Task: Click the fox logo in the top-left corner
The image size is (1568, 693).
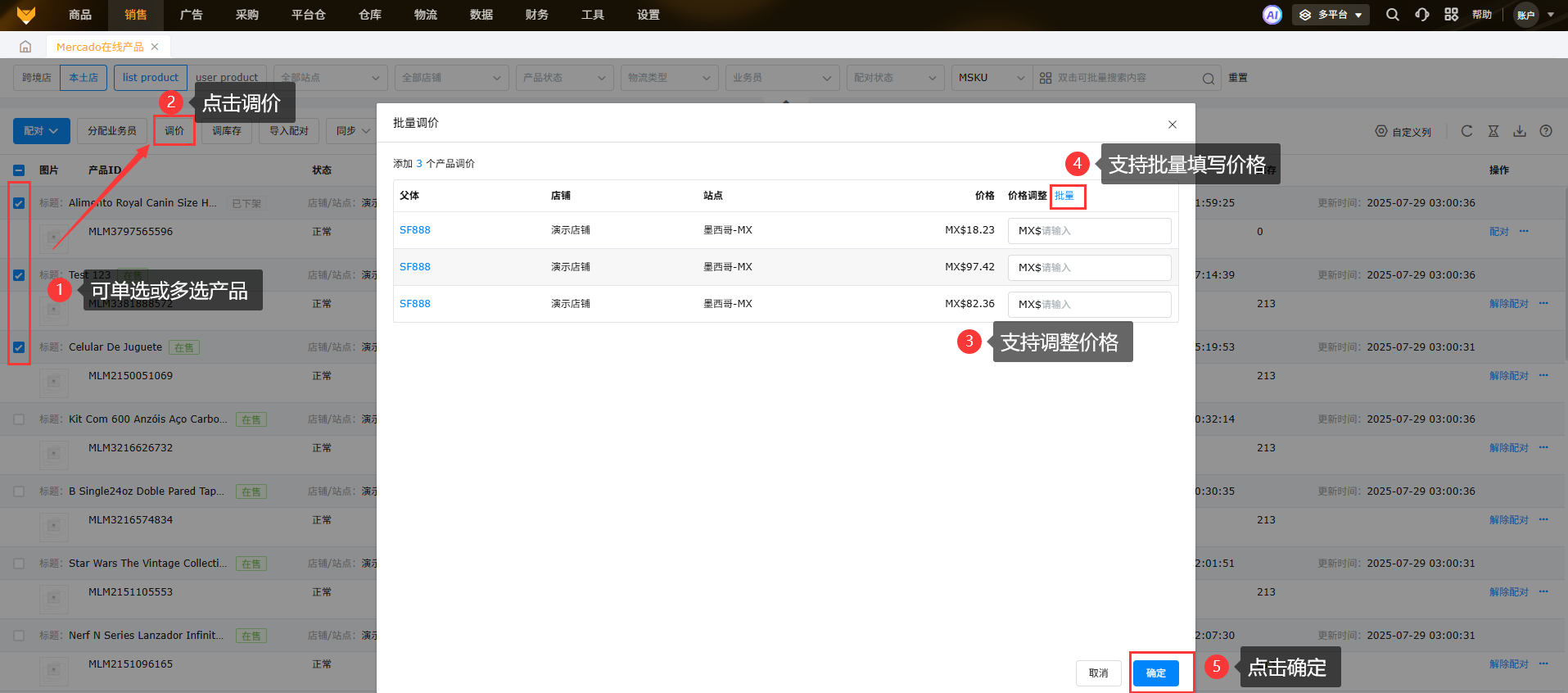Action: coord(26,15)
